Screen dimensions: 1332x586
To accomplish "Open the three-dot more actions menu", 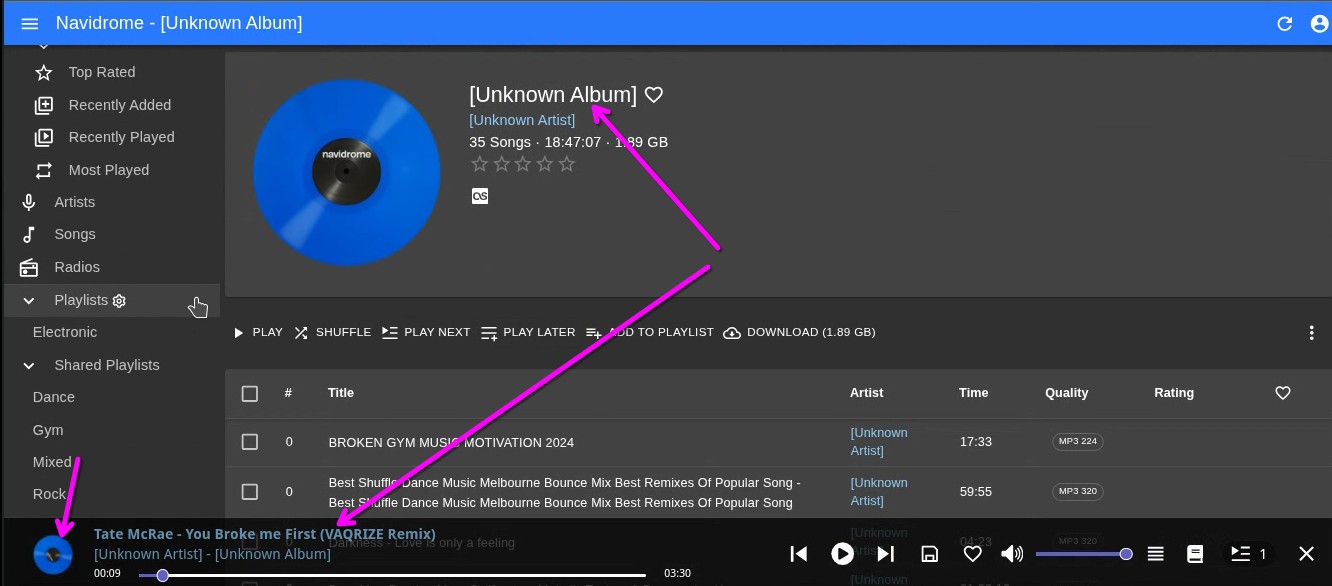I will pyautogui.click(x=1311, y=332).
